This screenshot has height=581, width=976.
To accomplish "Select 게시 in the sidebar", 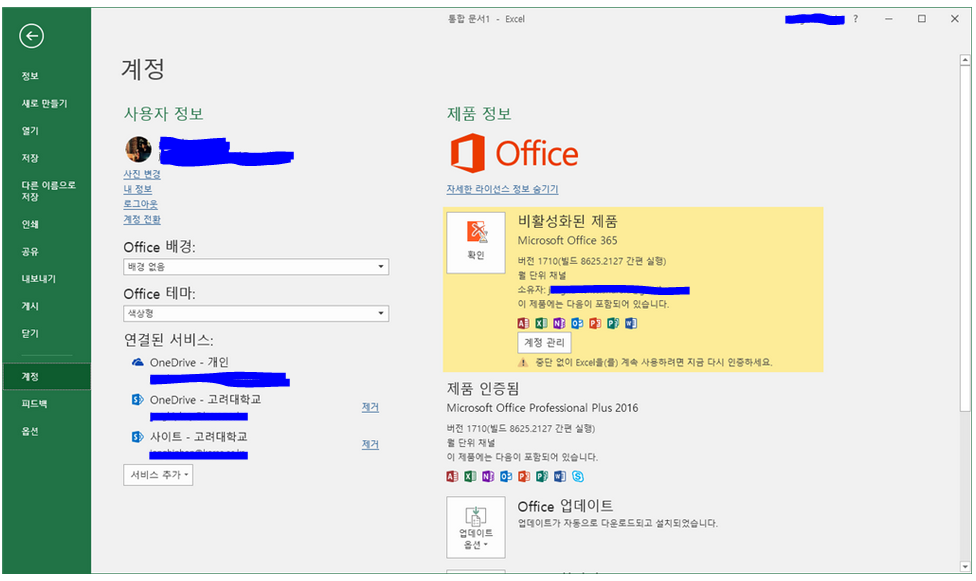I will [x=30, y=306].
